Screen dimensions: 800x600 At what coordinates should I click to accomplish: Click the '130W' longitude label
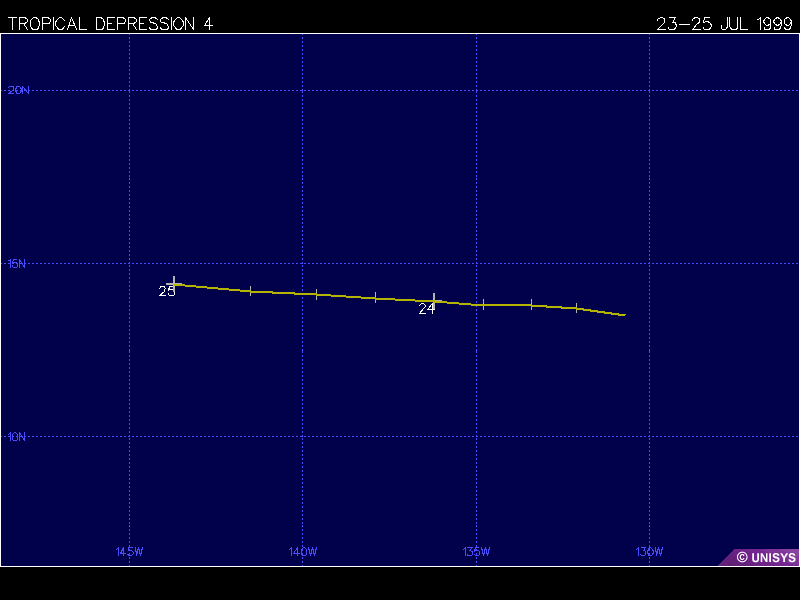coord(649,552)
